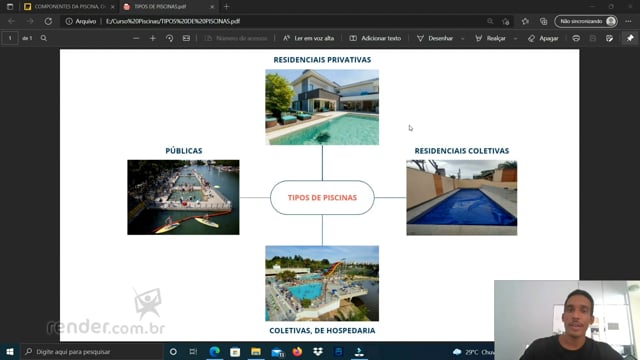
Task: Click the RESIDENCIAIS COLETIVAS heading
Action: pyautogui.click(x=462, y=151)
